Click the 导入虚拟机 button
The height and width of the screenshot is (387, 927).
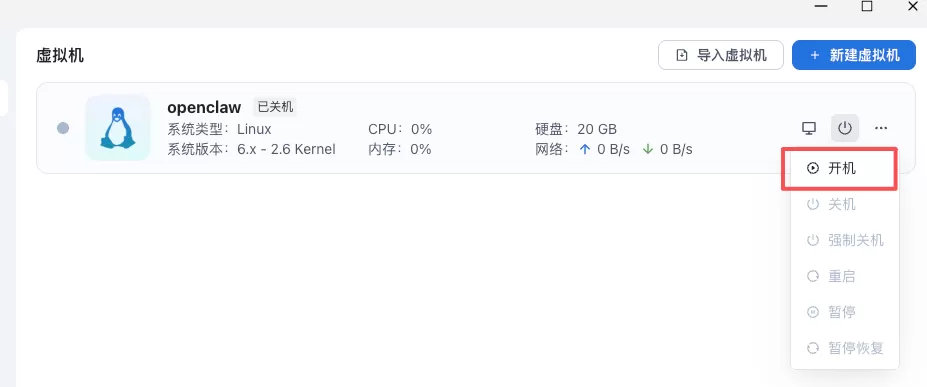(x=721, y=55)
